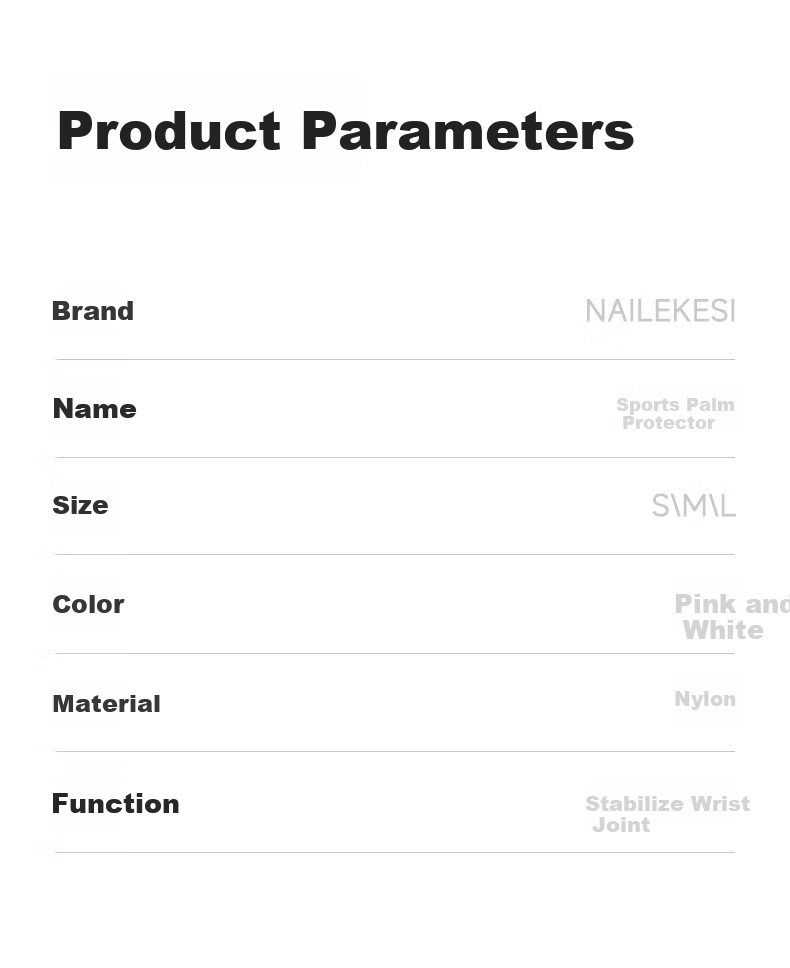Screen dimensions: 790x968
Task: Click the divider line below Function
Action: [395, 853]
